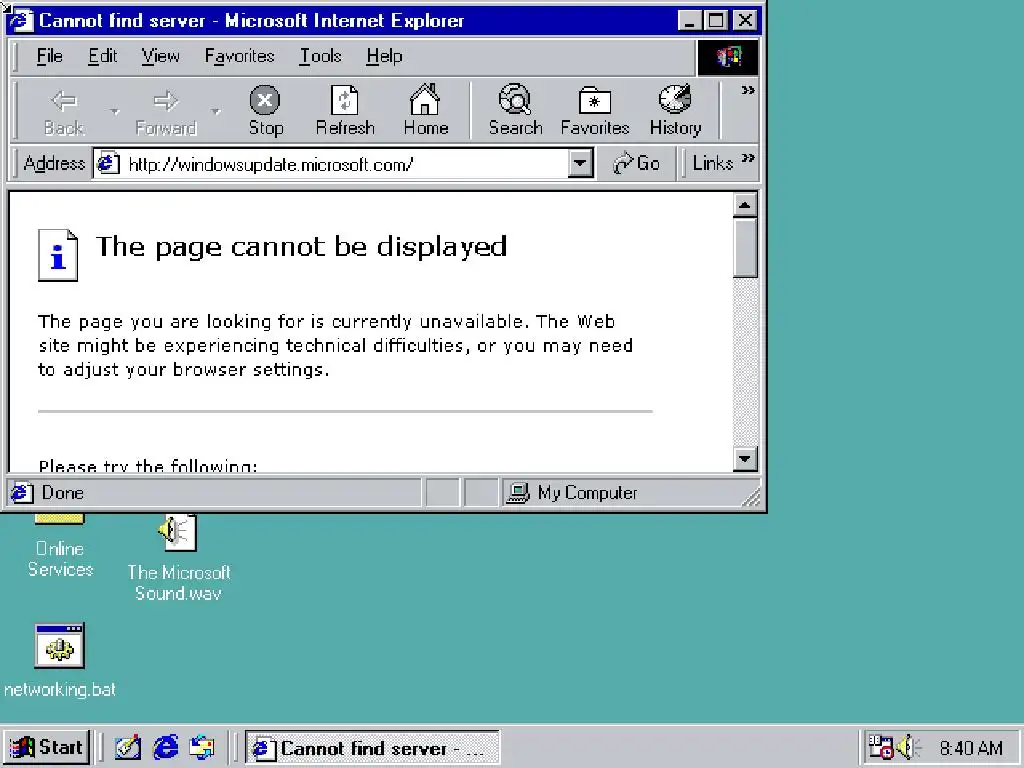Image resolution: width=1024 pixels, height=768 pixels.
Task: Minimize the Internet Explorer window
Action: (x=690, y=21)
